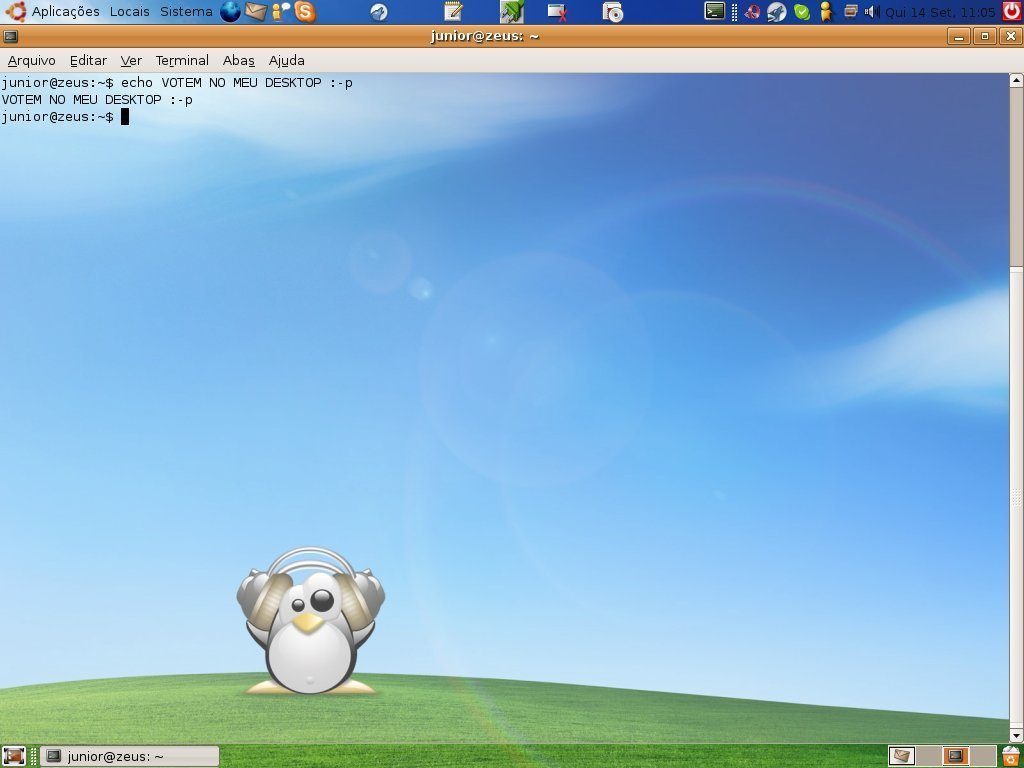1024x768 pixels.
Task: Maximize the terminal window
Action: click(x=985, y=37)
